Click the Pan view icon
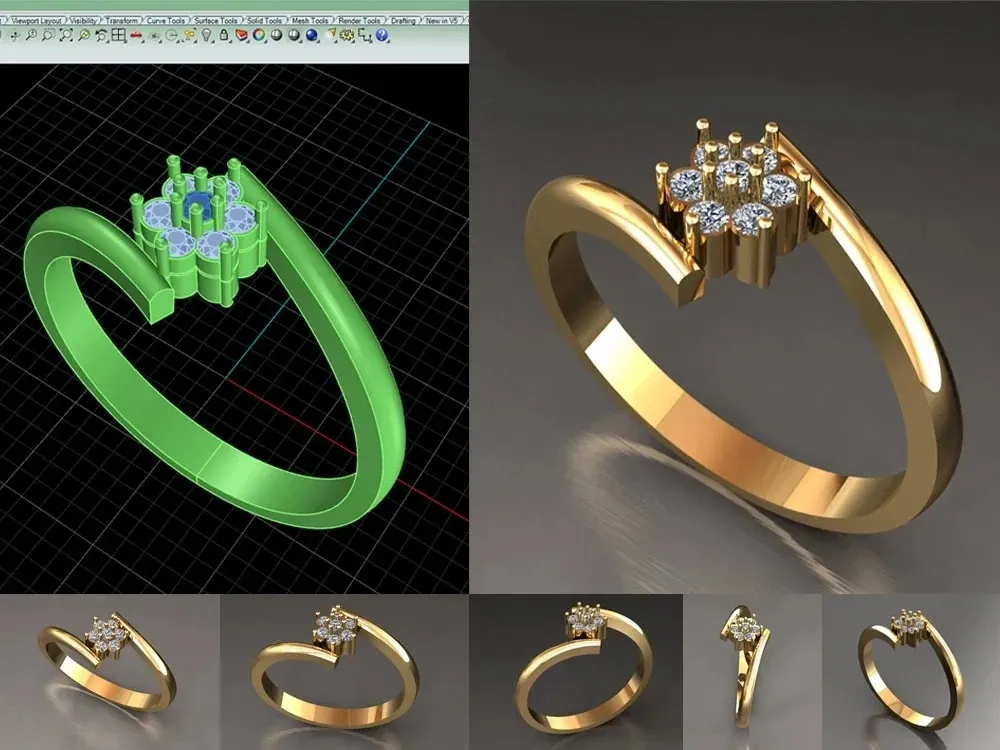1000x750 pixels. [15, 36]
